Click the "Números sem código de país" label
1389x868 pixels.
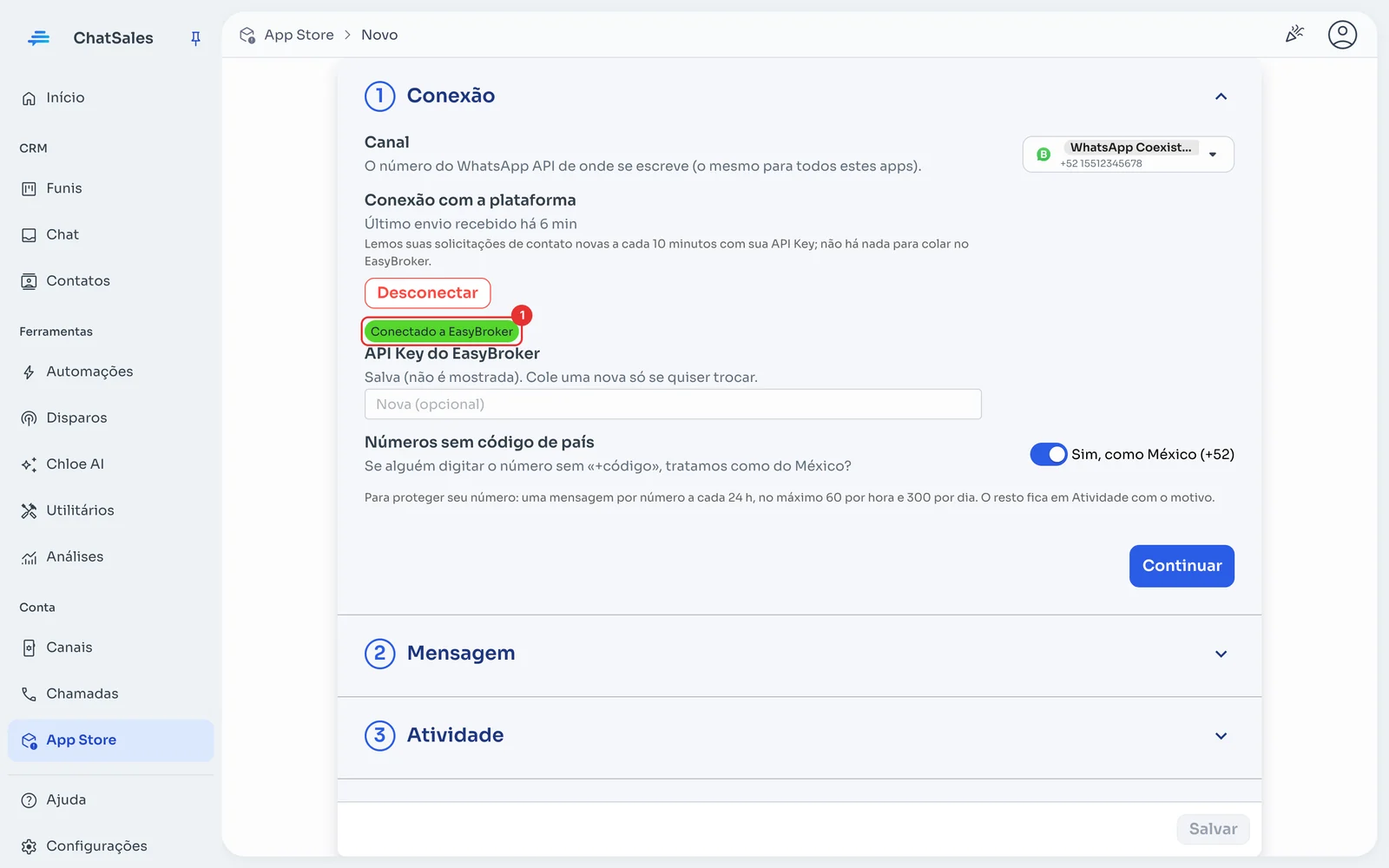tap(479, 442)
